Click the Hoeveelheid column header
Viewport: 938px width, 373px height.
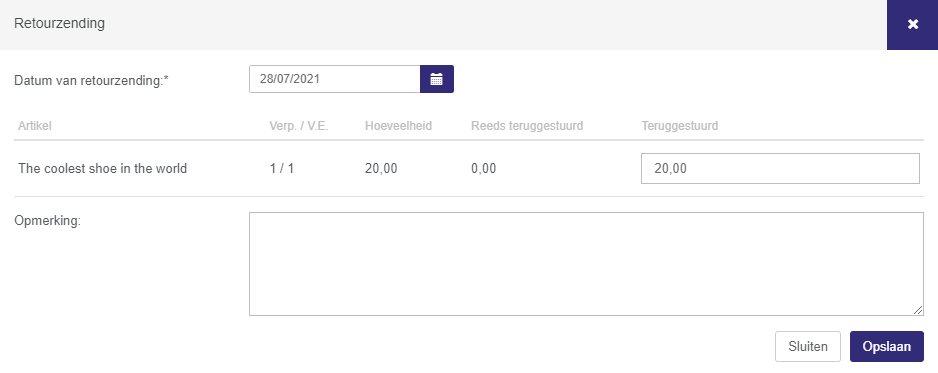click(x=398, y=126)
